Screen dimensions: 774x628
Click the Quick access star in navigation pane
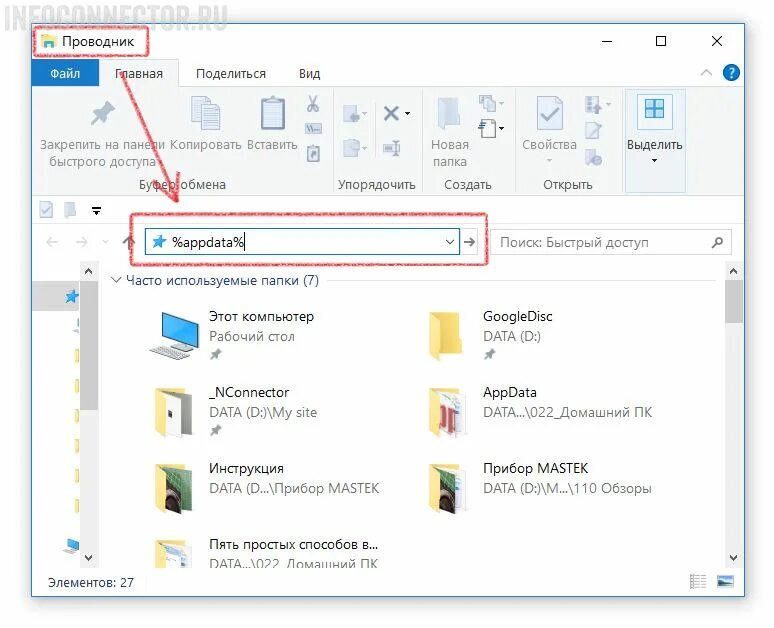72,296
